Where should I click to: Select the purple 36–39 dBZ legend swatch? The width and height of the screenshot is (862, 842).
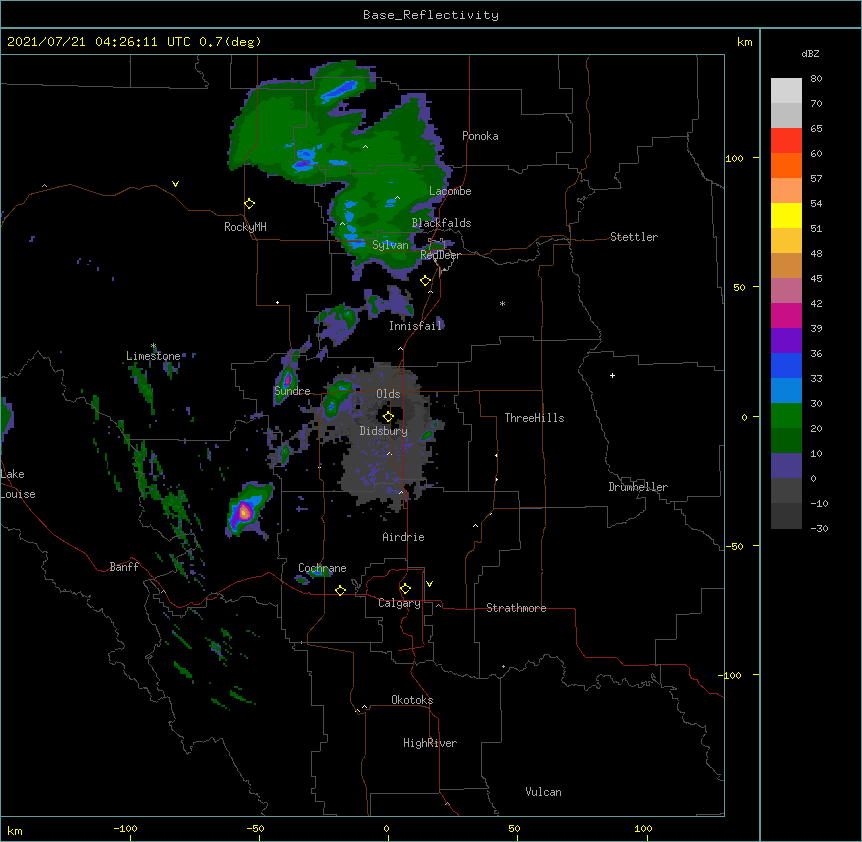(x=786, y=340)
